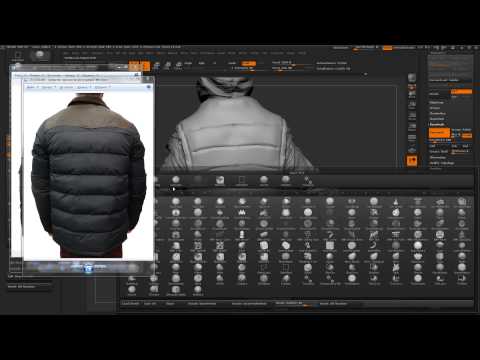Expand the Crease section in Geometry palette
Viewport: 480px width, 360px height.
pyautogui.click(x=435, y=108)
